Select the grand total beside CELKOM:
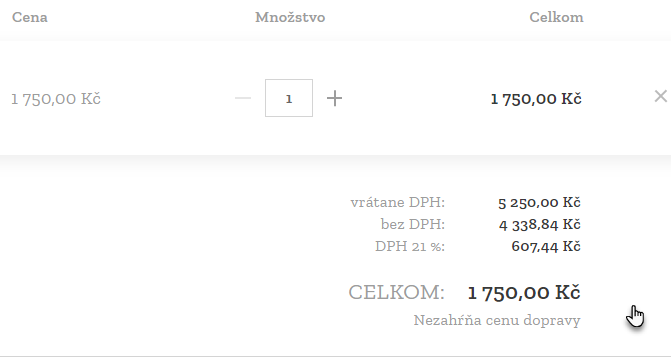 (524, 293)
